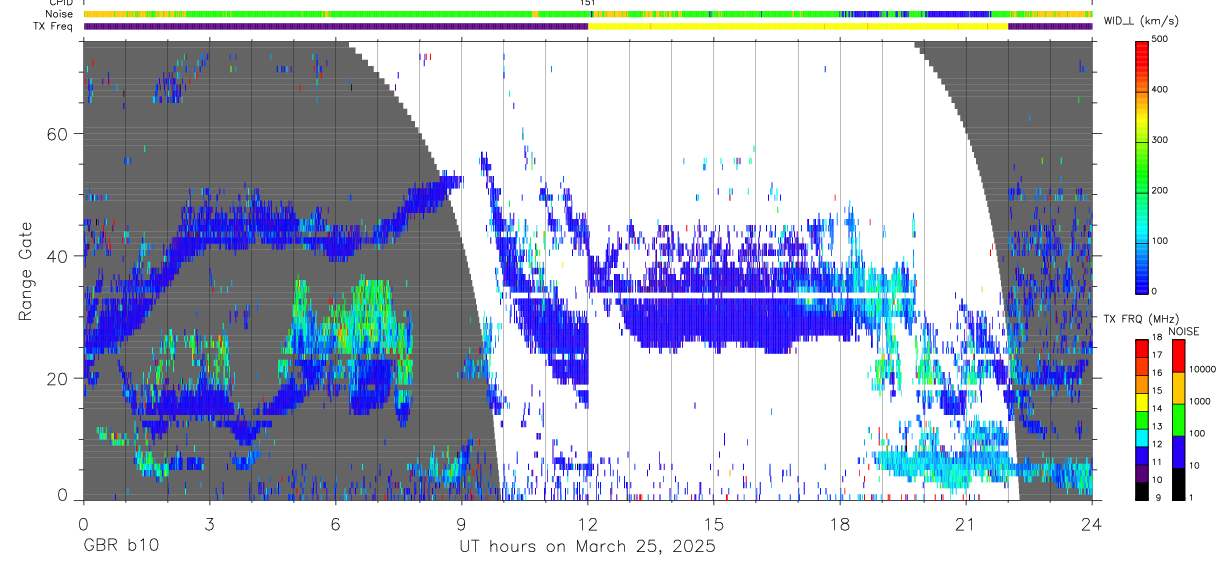Screen dimensions: 1228x567
Task: Click the '18' label in the TX FRQ legend
Action: coord(1156,338)
